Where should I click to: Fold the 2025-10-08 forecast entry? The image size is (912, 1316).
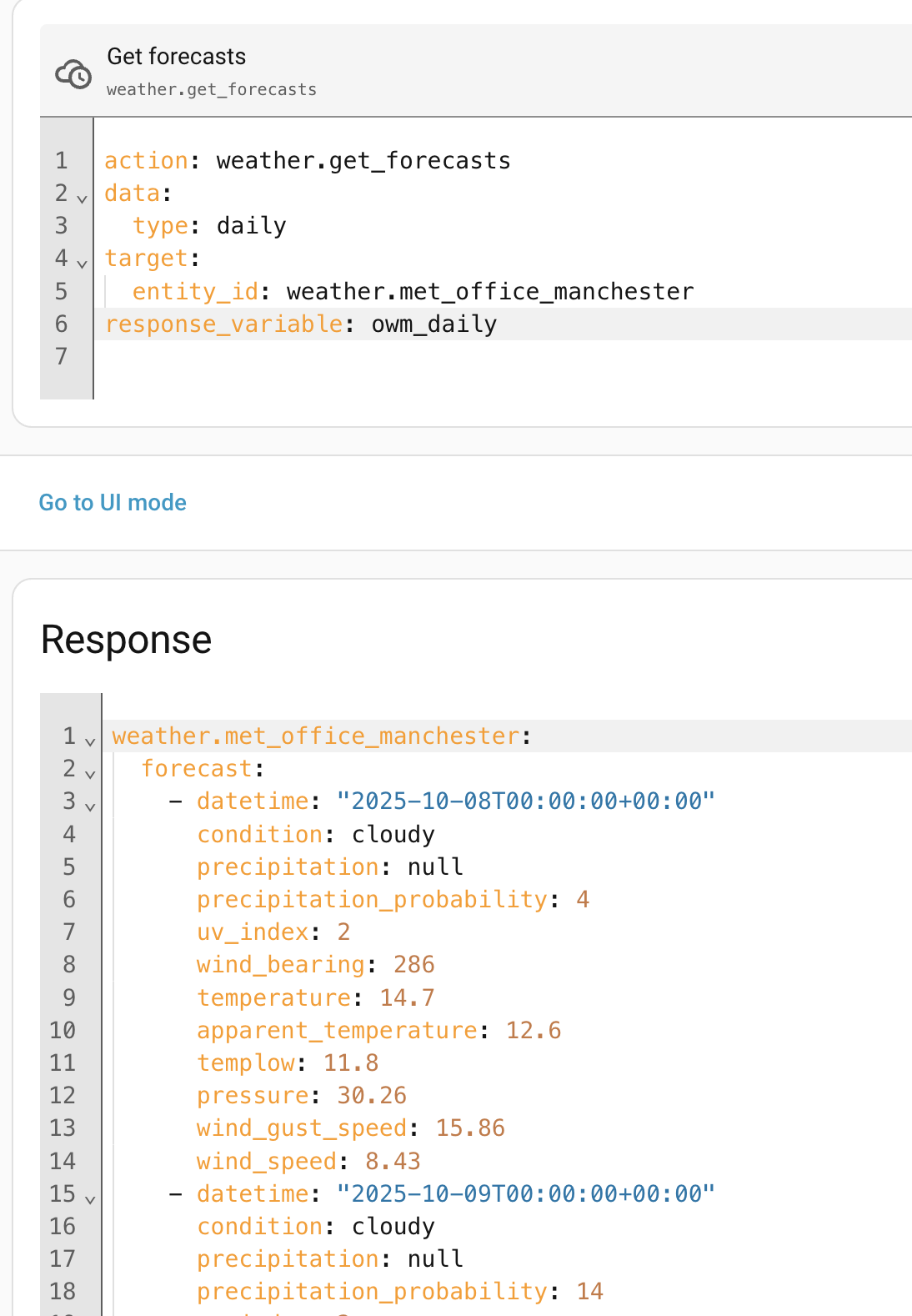coord(90,806)
